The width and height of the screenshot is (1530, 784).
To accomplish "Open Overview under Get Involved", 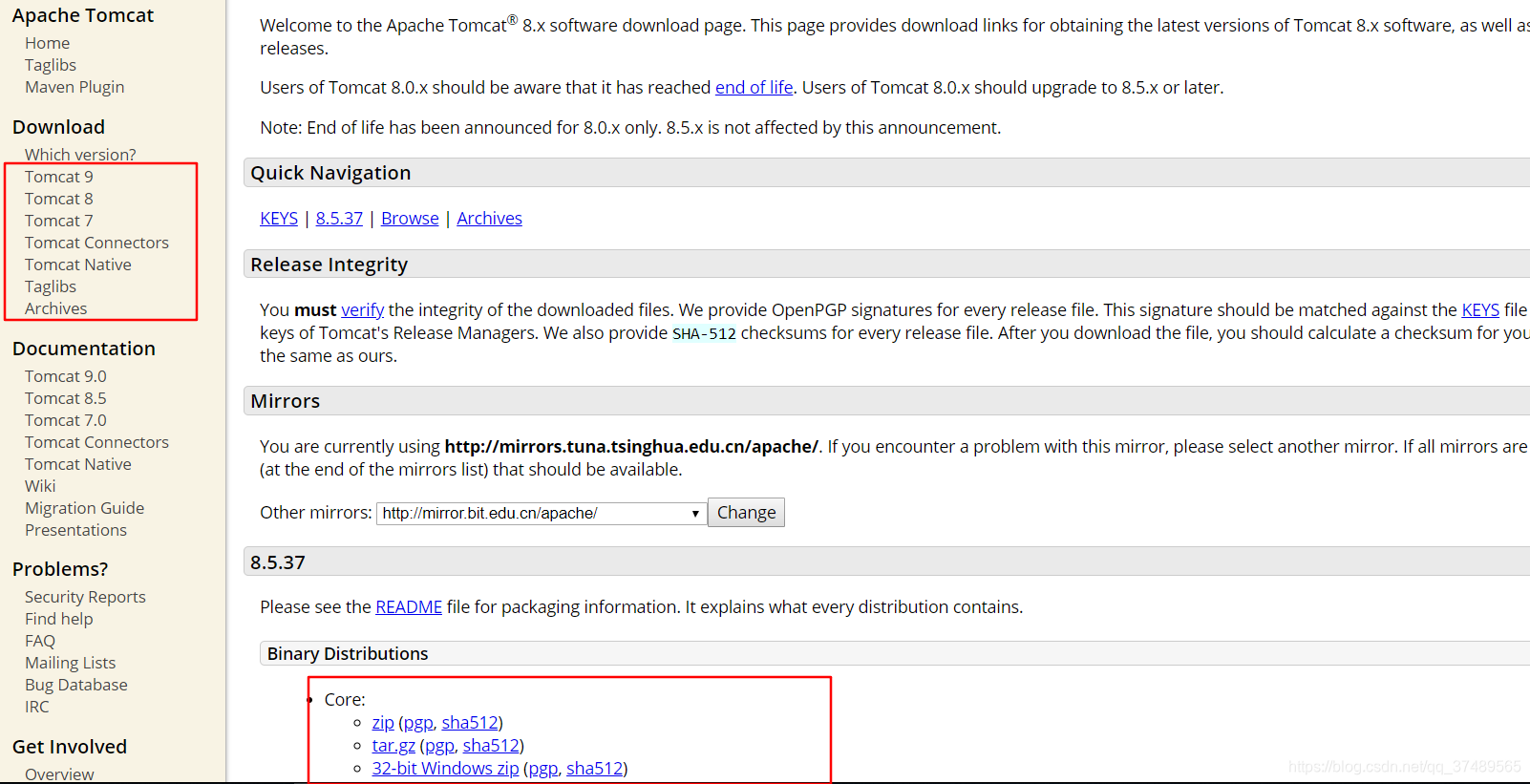I will [x=59, y=774].
